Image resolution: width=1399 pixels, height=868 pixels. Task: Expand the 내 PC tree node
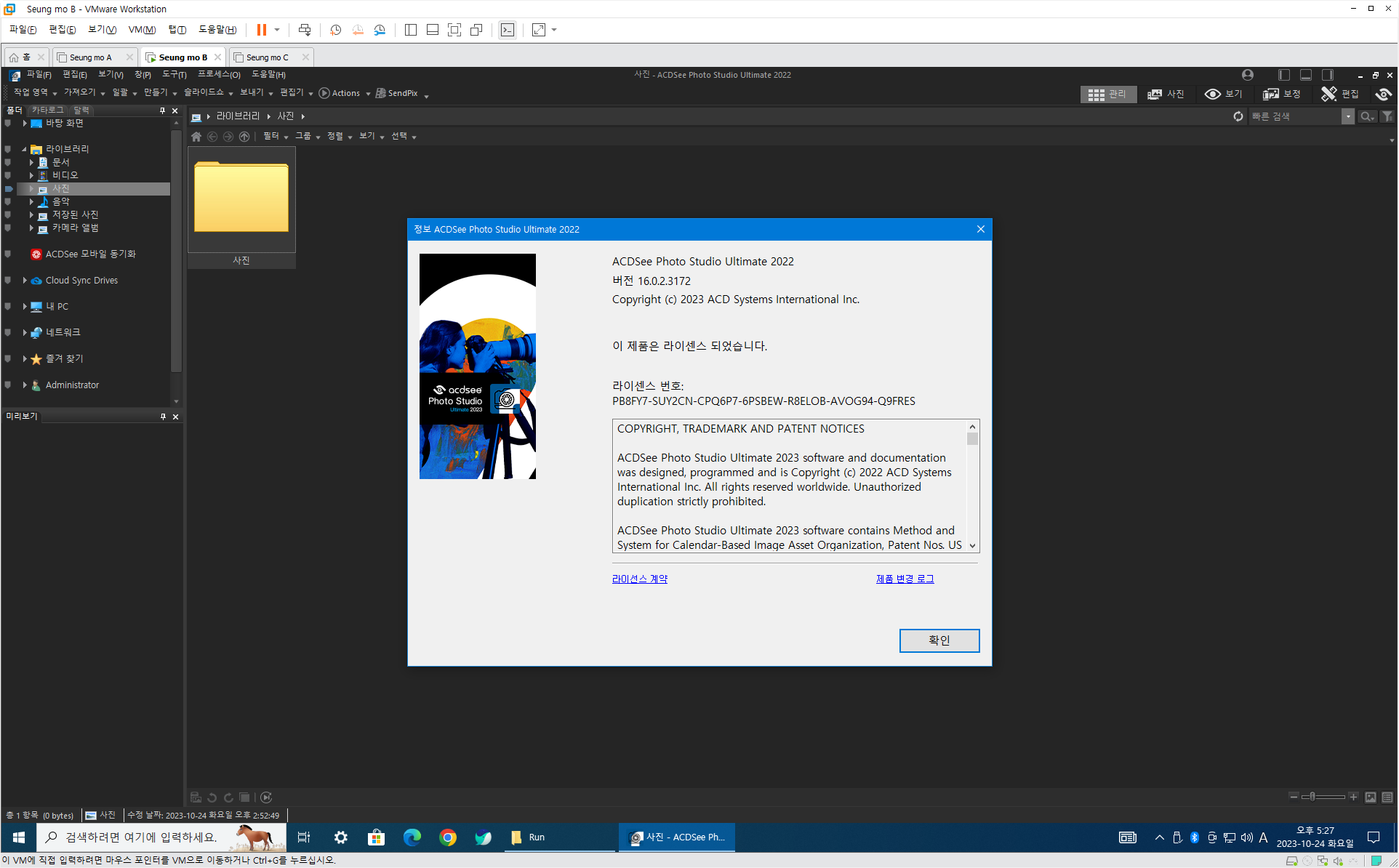click(x=25, y=306)
